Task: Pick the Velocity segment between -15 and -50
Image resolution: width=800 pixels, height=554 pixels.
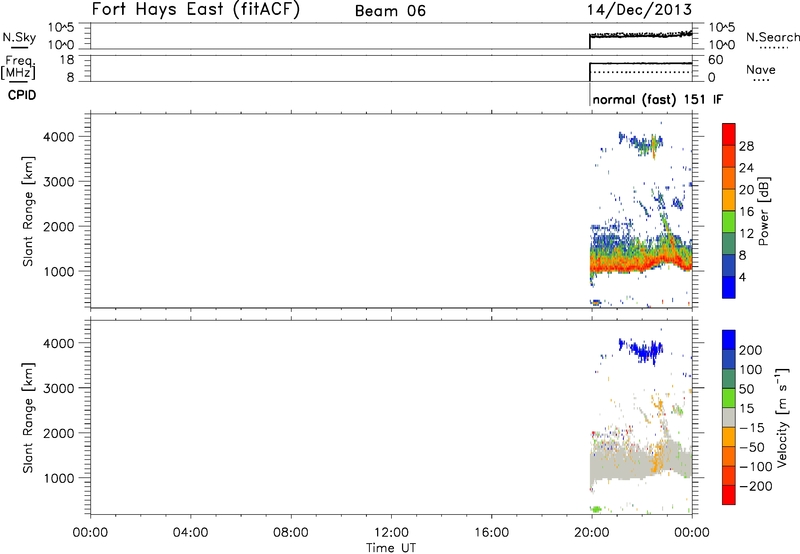Action: 729,437
